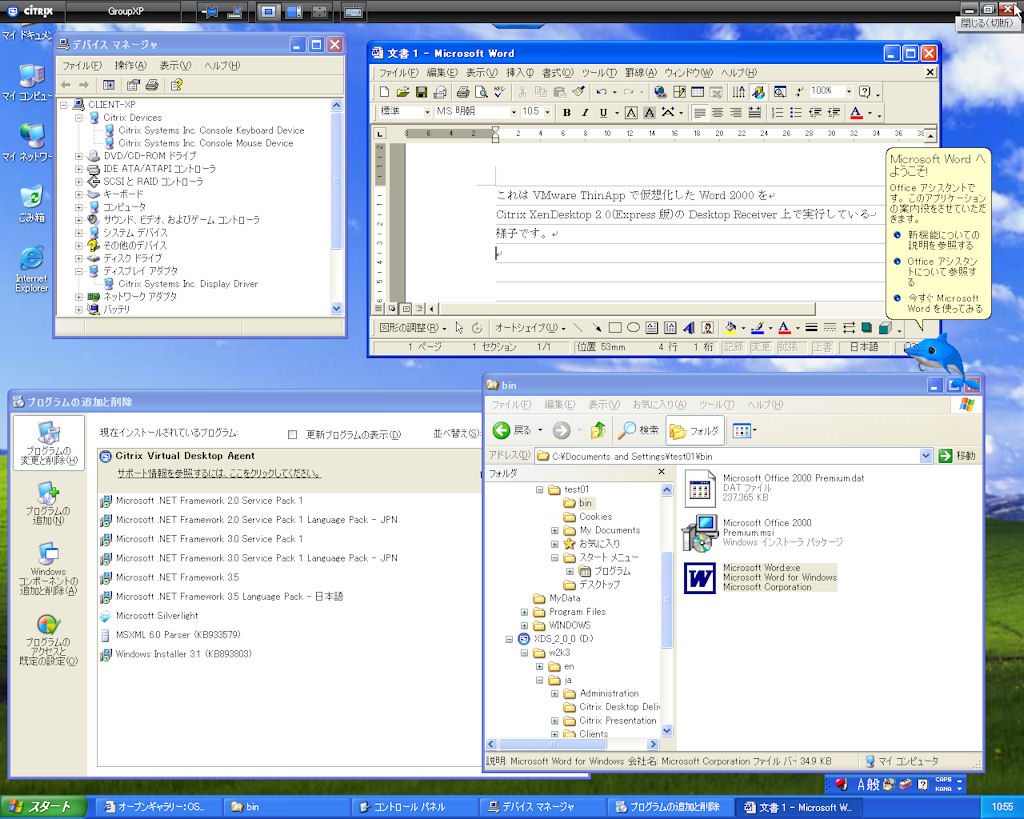
Task: Collapse the ディスプレイ アダプタ node
Action: point(79,271)
